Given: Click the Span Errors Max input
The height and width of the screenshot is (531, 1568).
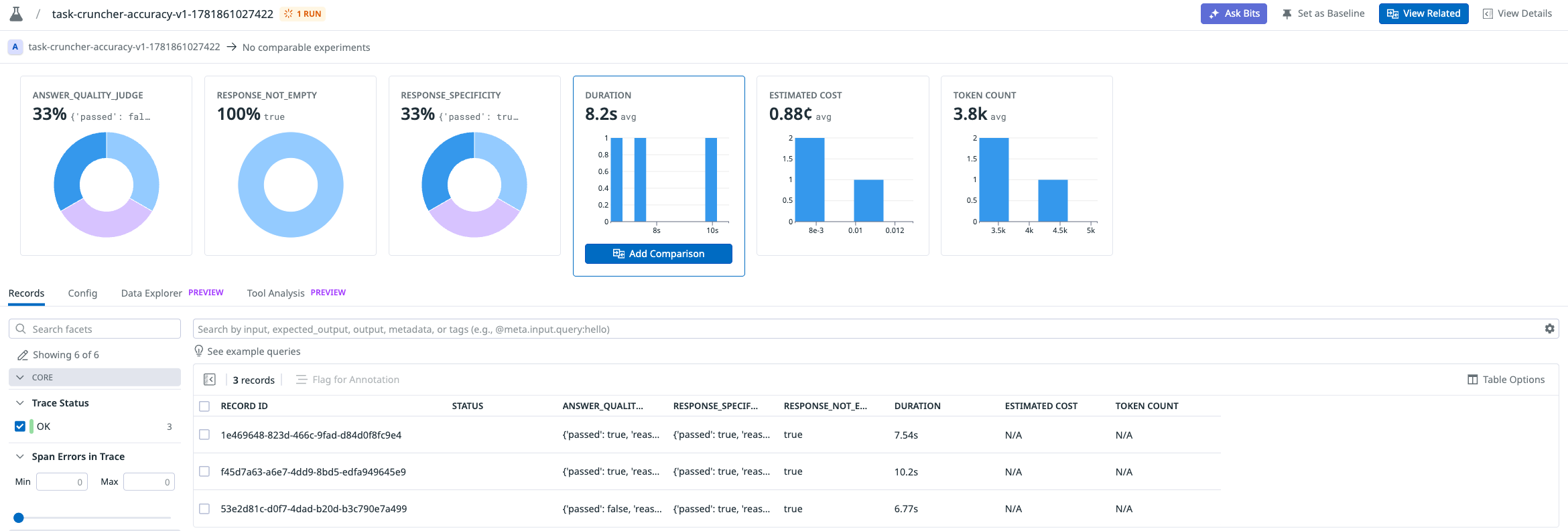Looking at the screenshot, I should [149, 482].
